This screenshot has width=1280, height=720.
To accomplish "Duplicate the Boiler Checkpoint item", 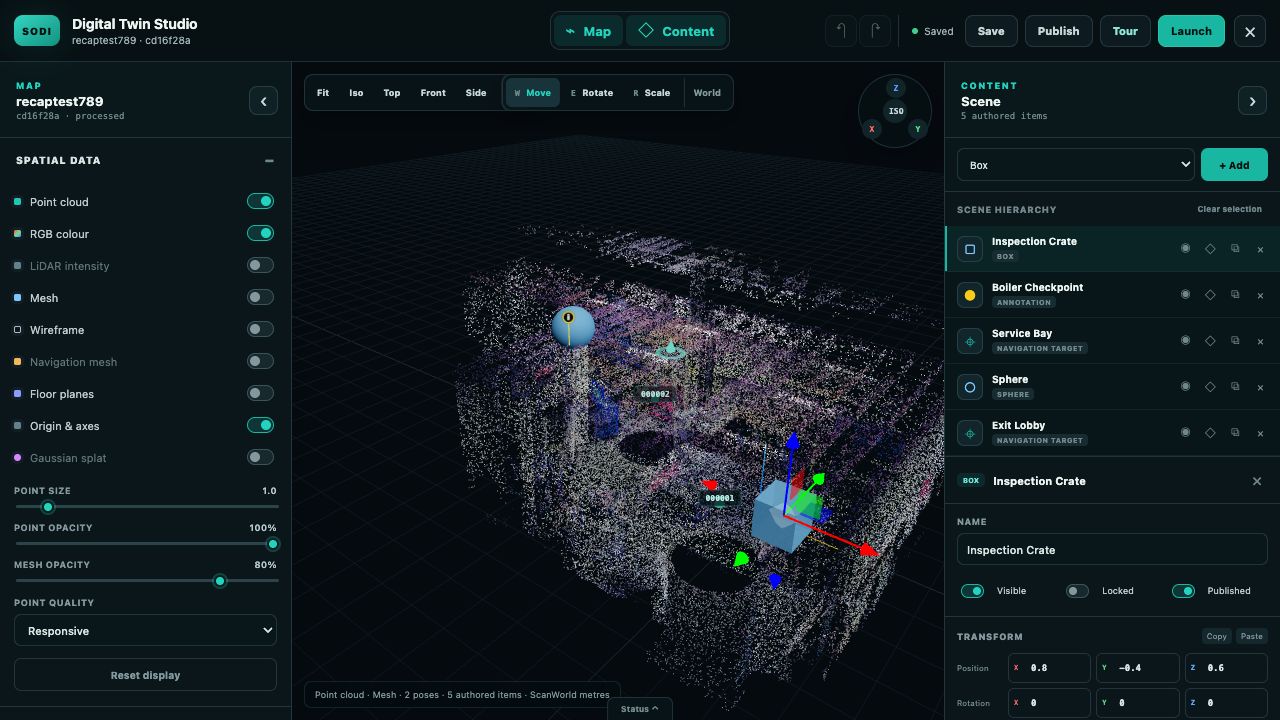I will coord(1235,295).
